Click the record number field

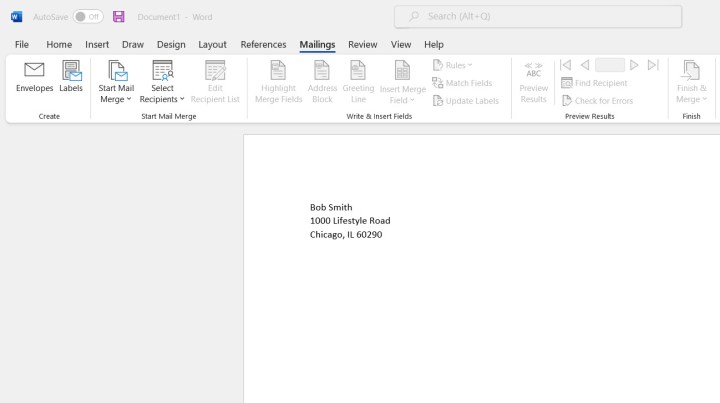click(609, 65)
